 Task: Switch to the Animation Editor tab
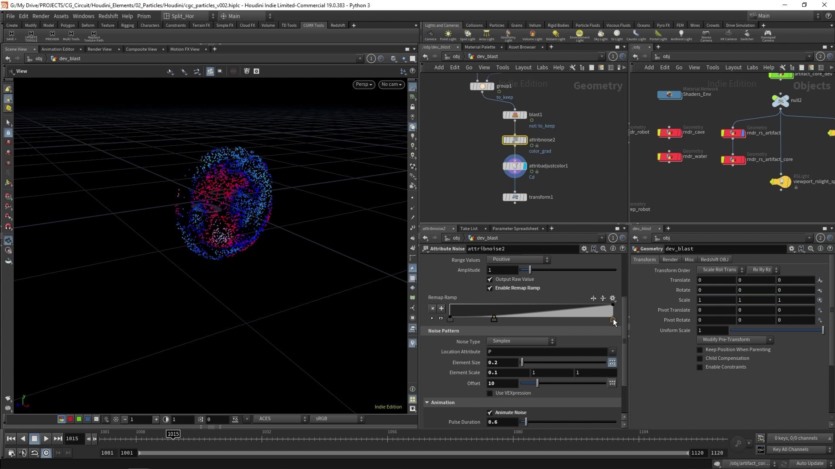58,49
